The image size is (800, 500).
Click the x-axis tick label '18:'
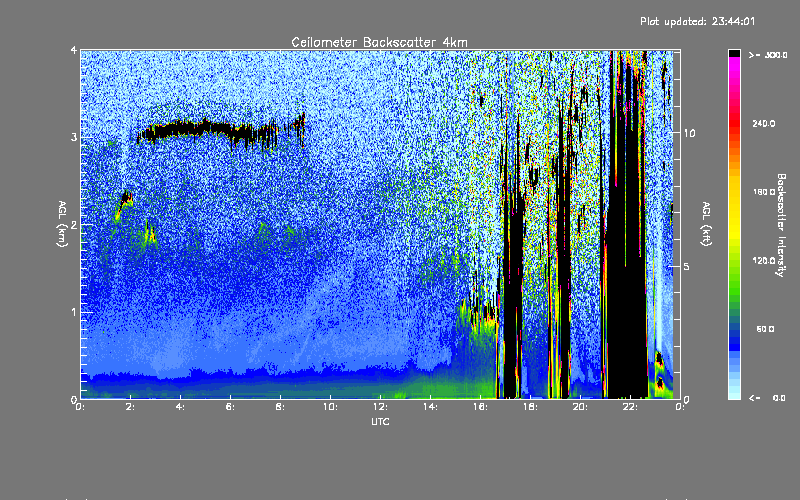pyautogui.click(x=530, y=407)
